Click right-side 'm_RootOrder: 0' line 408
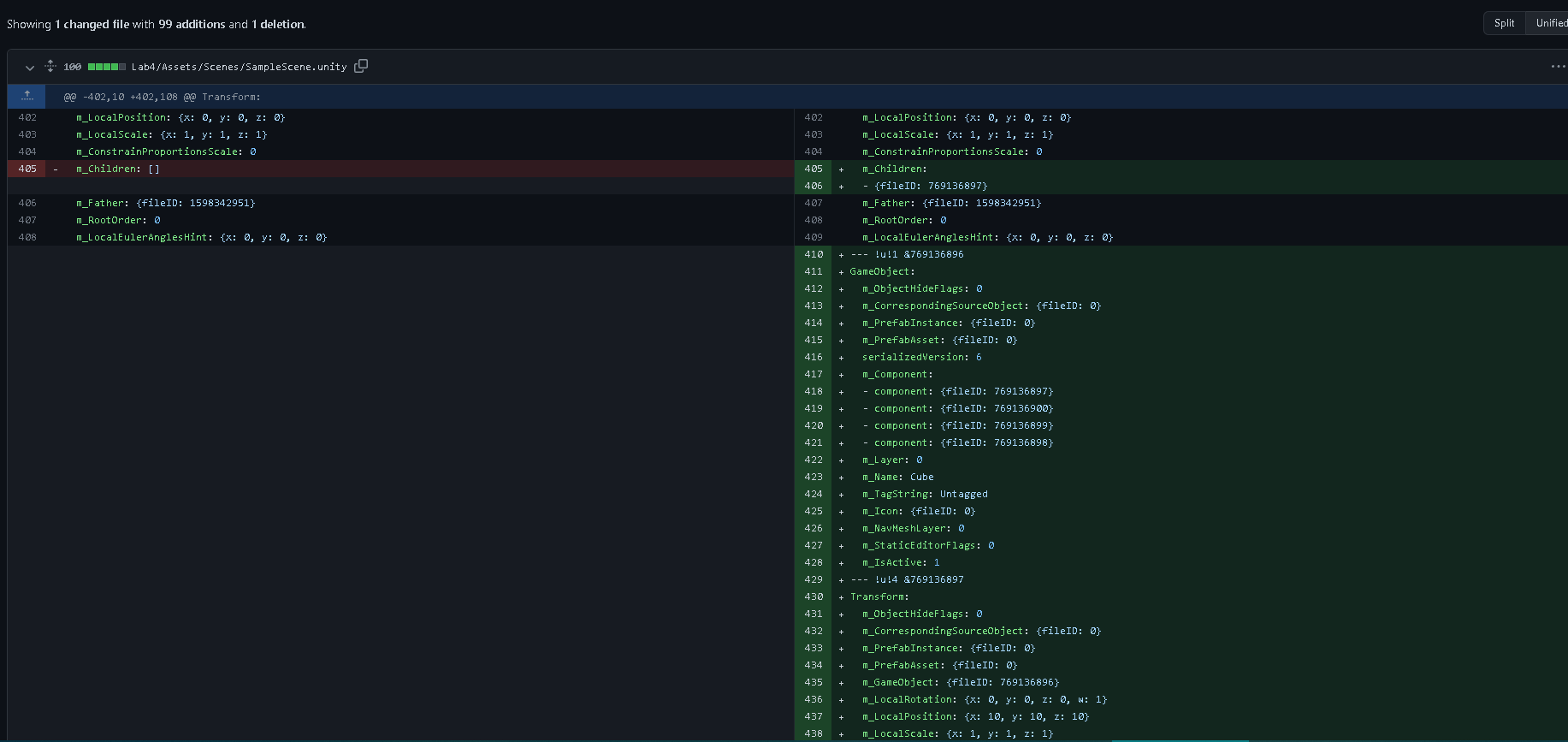1568x742 pixels. pyautogui.click(x=904, y=220)
